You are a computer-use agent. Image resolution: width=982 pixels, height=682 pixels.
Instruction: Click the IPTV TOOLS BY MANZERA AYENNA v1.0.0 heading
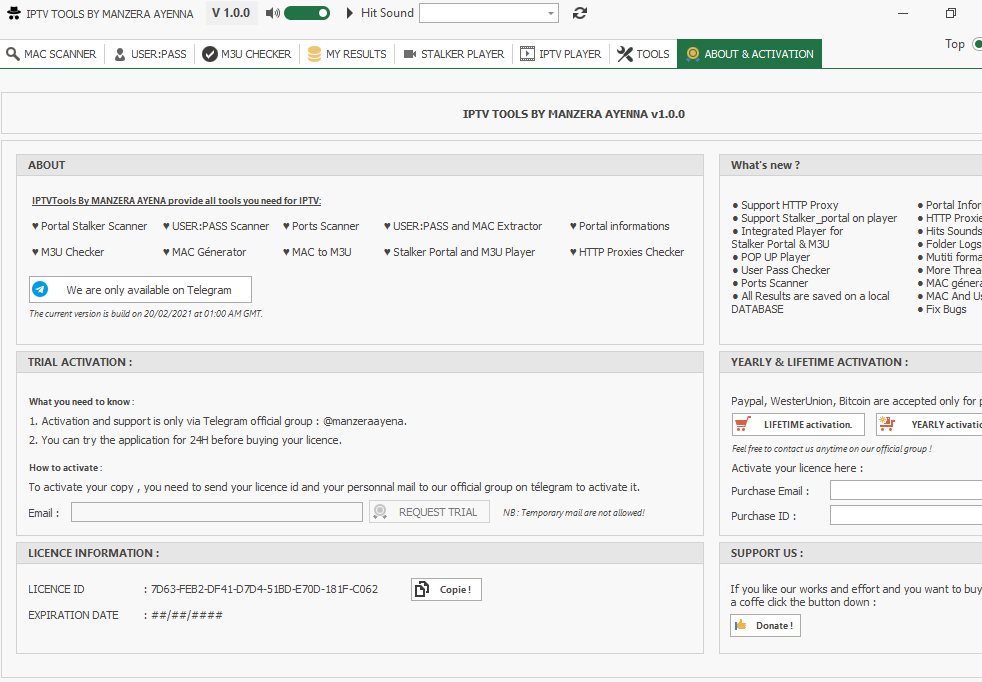pyautogui.click(x=574, y=114)
